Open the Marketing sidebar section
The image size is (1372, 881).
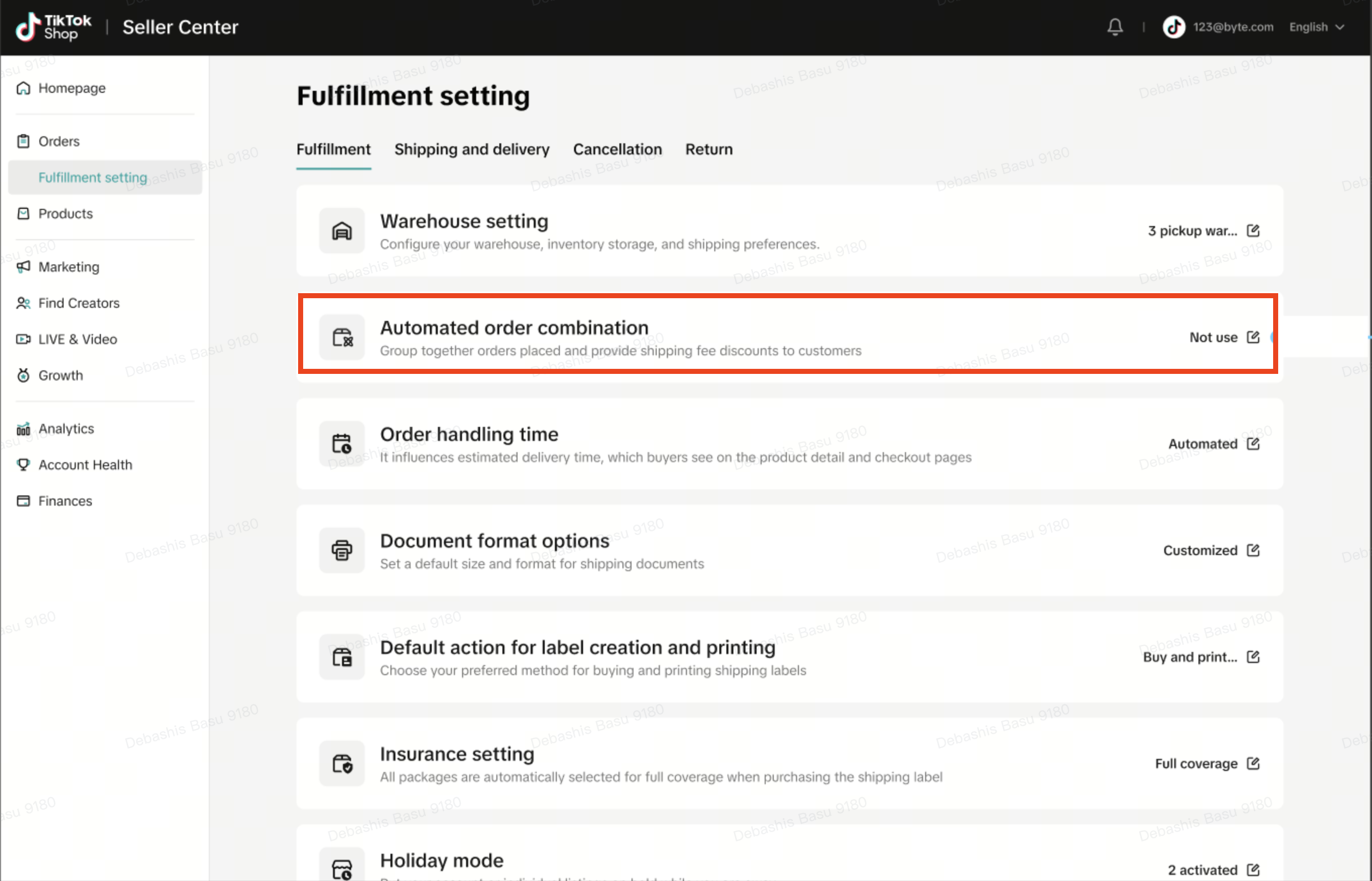pyautogui.click(x=69, y=266)
